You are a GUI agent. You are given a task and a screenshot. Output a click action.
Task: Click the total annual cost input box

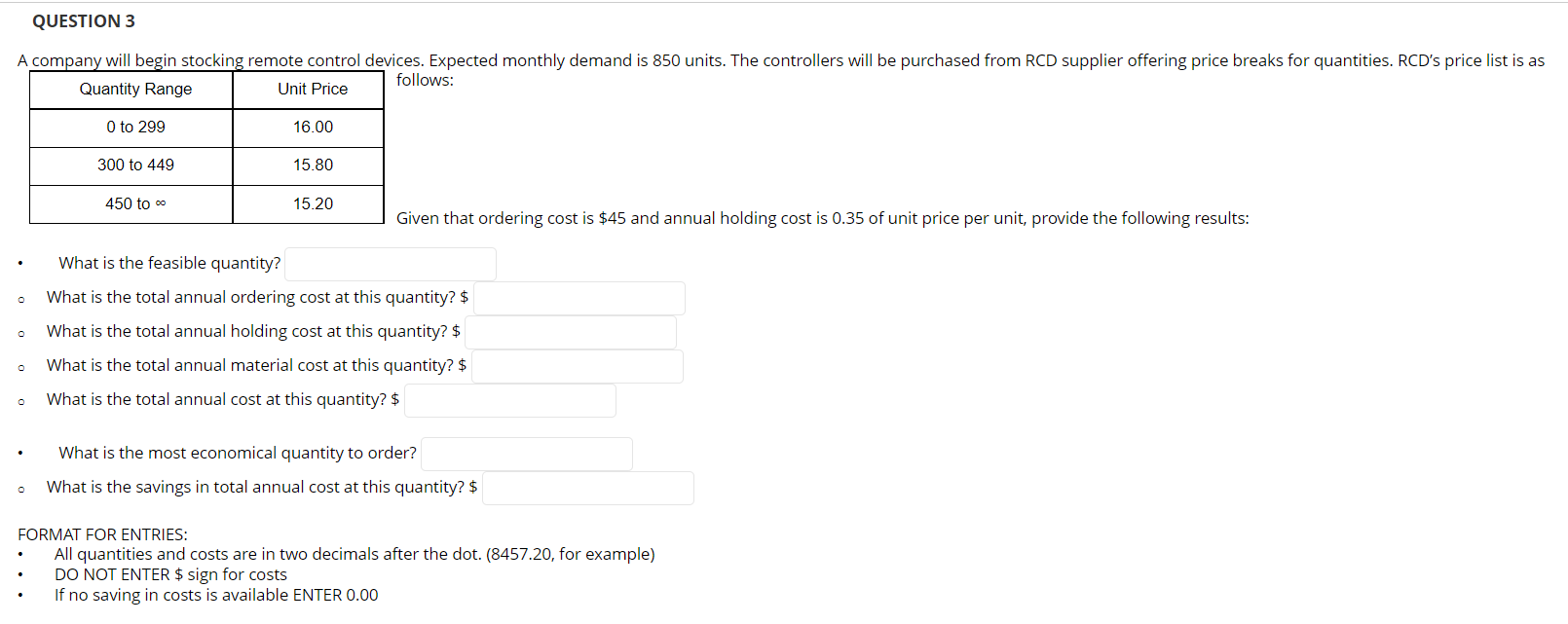(509, 399)
